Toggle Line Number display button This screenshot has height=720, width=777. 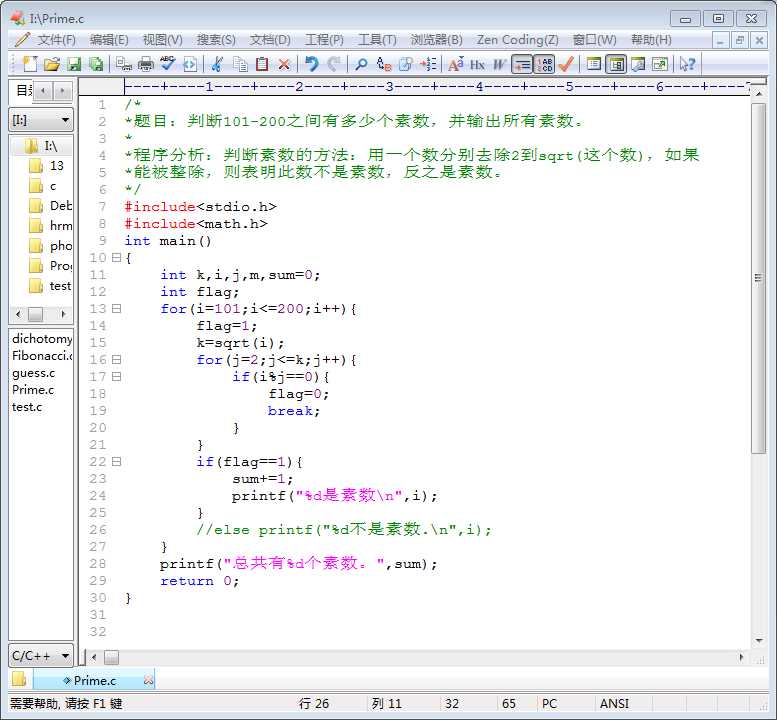(x=544, y=64)
